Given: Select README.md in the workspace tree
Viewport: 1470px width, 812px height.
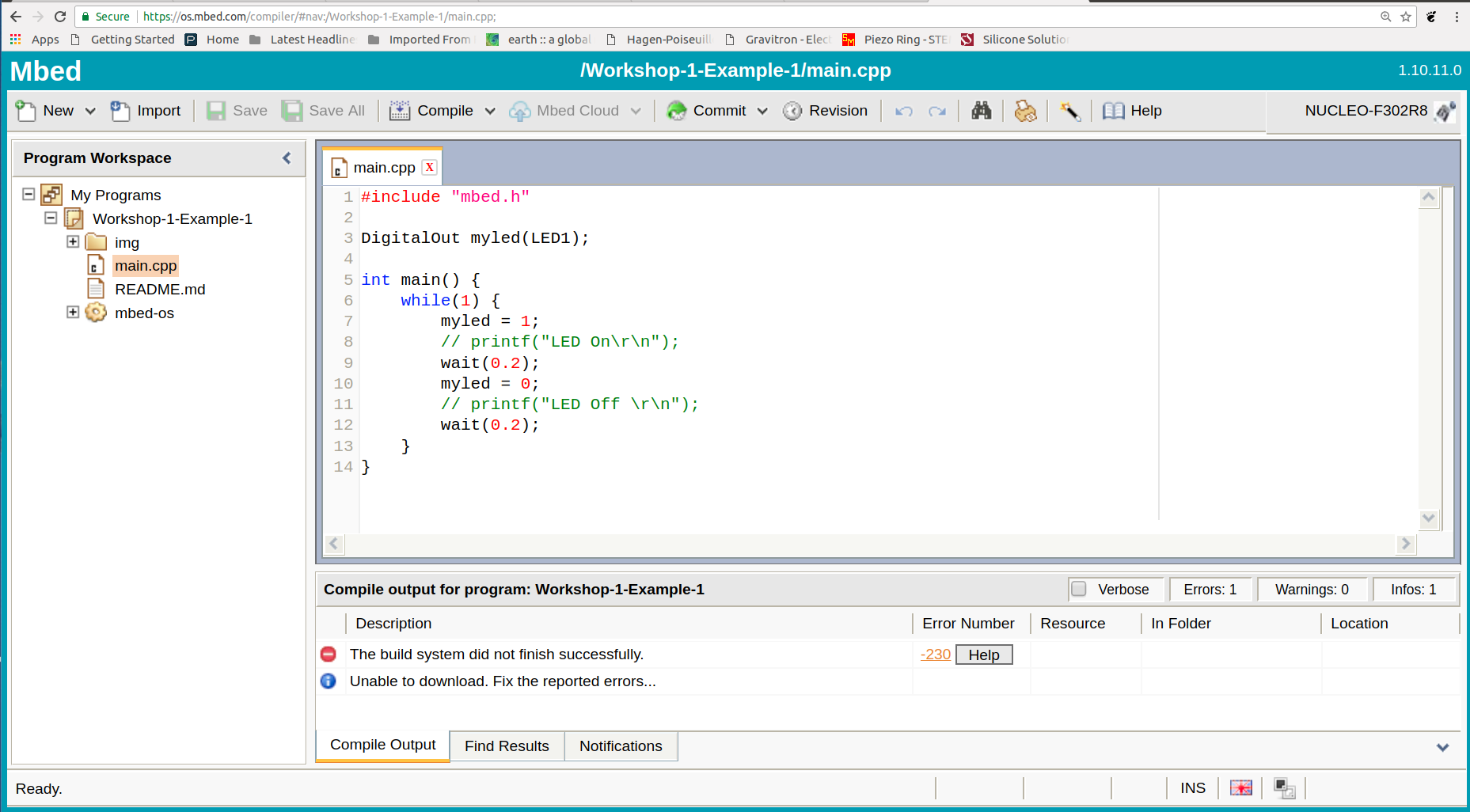Looking at the screenshot, I should click(160, 289).
